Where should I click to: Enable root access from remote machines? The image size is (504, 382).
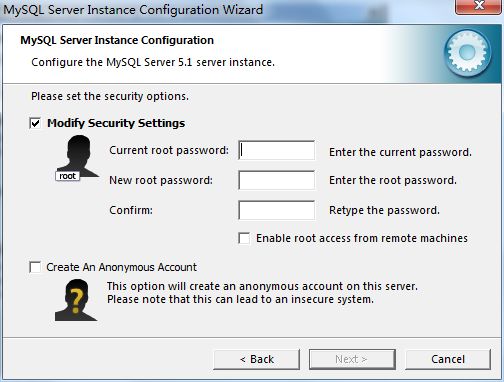pos(244,238)
